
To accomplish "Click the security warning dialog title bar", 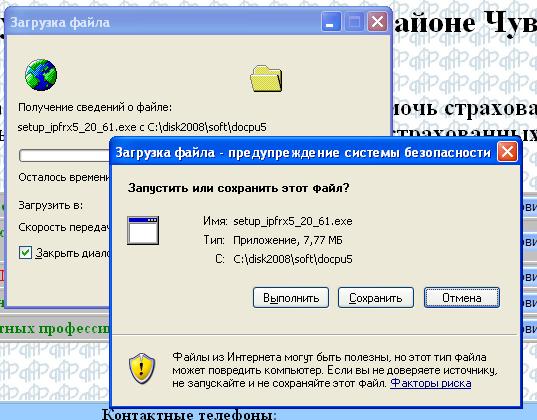I will coord(303,152).
